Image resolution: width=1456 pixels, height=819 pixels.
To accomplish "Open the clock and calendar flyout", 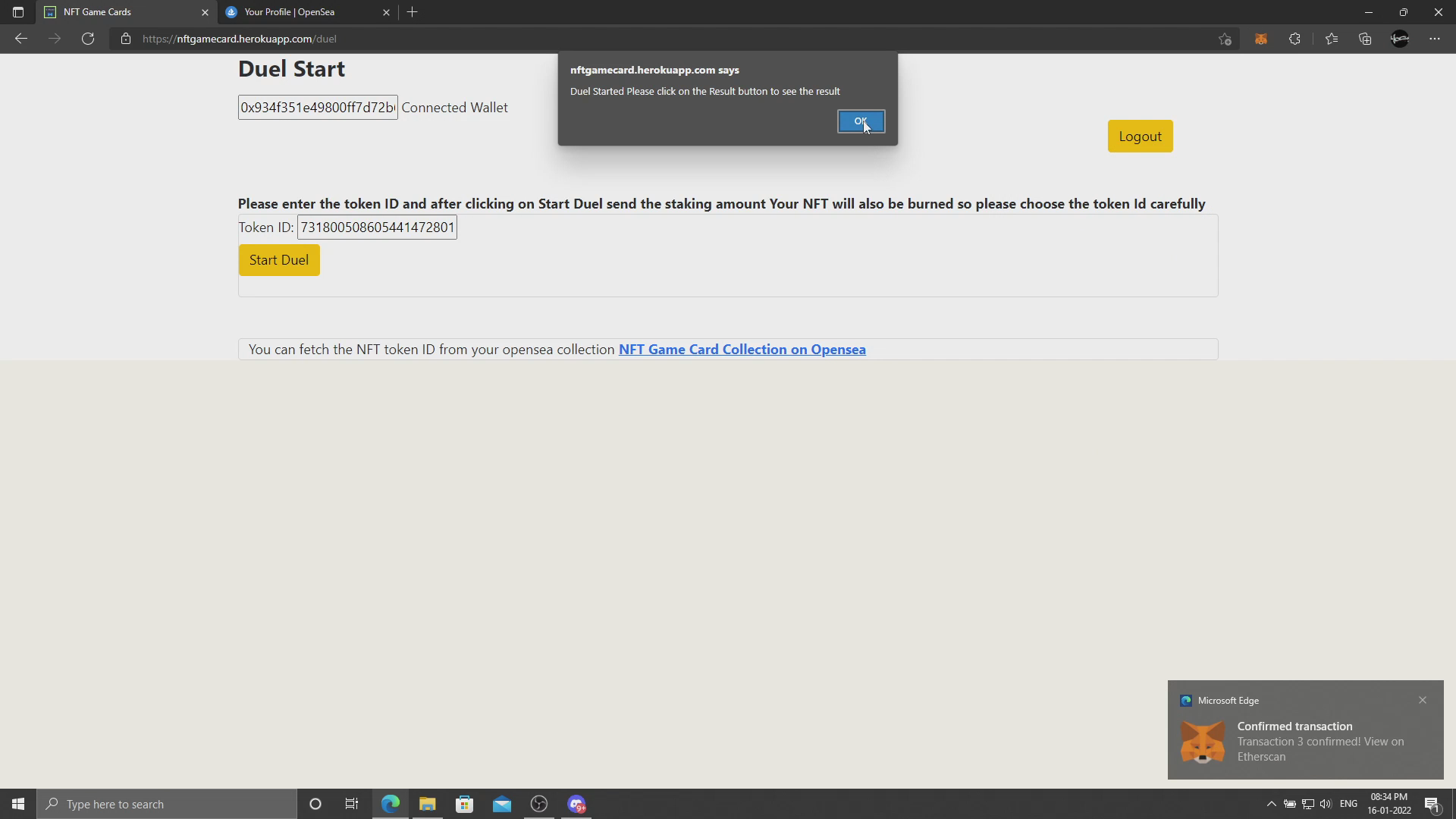I will tap(1389, 804).
